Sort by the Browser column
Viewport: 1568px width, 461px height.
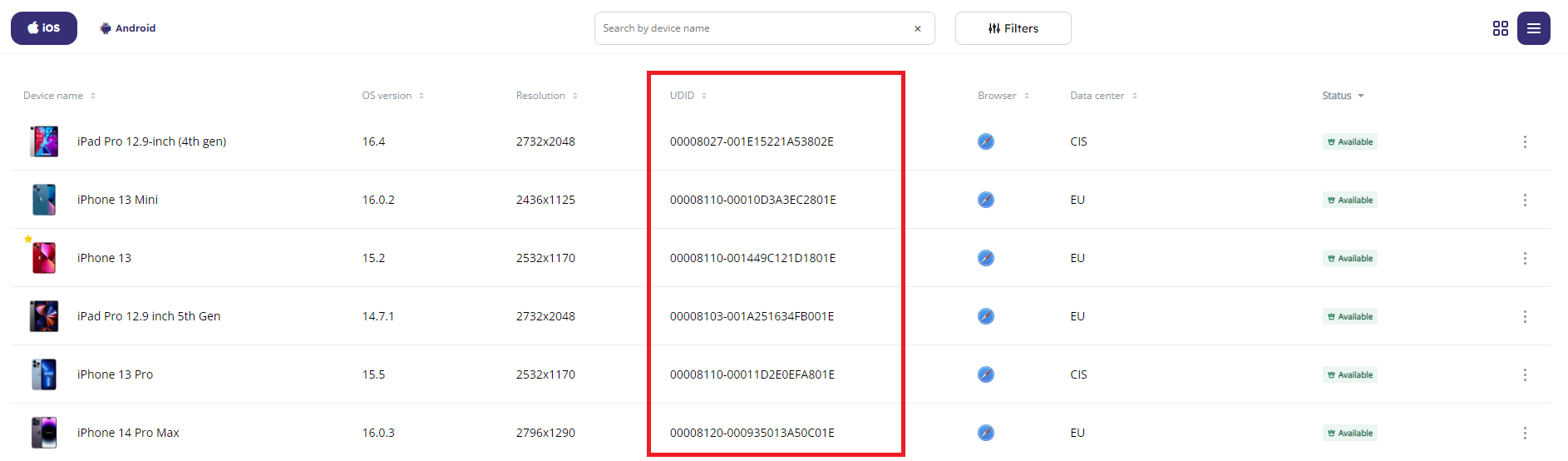click(1003, 96)
